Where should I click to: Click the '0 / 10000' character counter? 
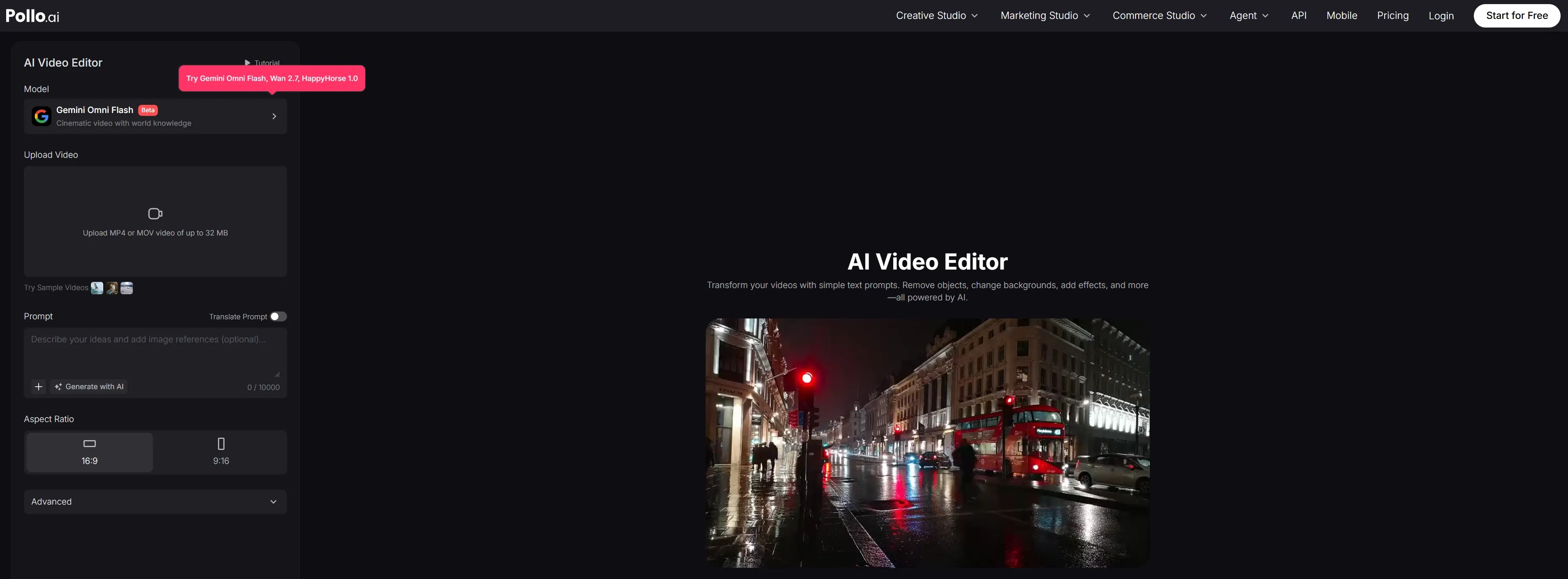[263, 388]
